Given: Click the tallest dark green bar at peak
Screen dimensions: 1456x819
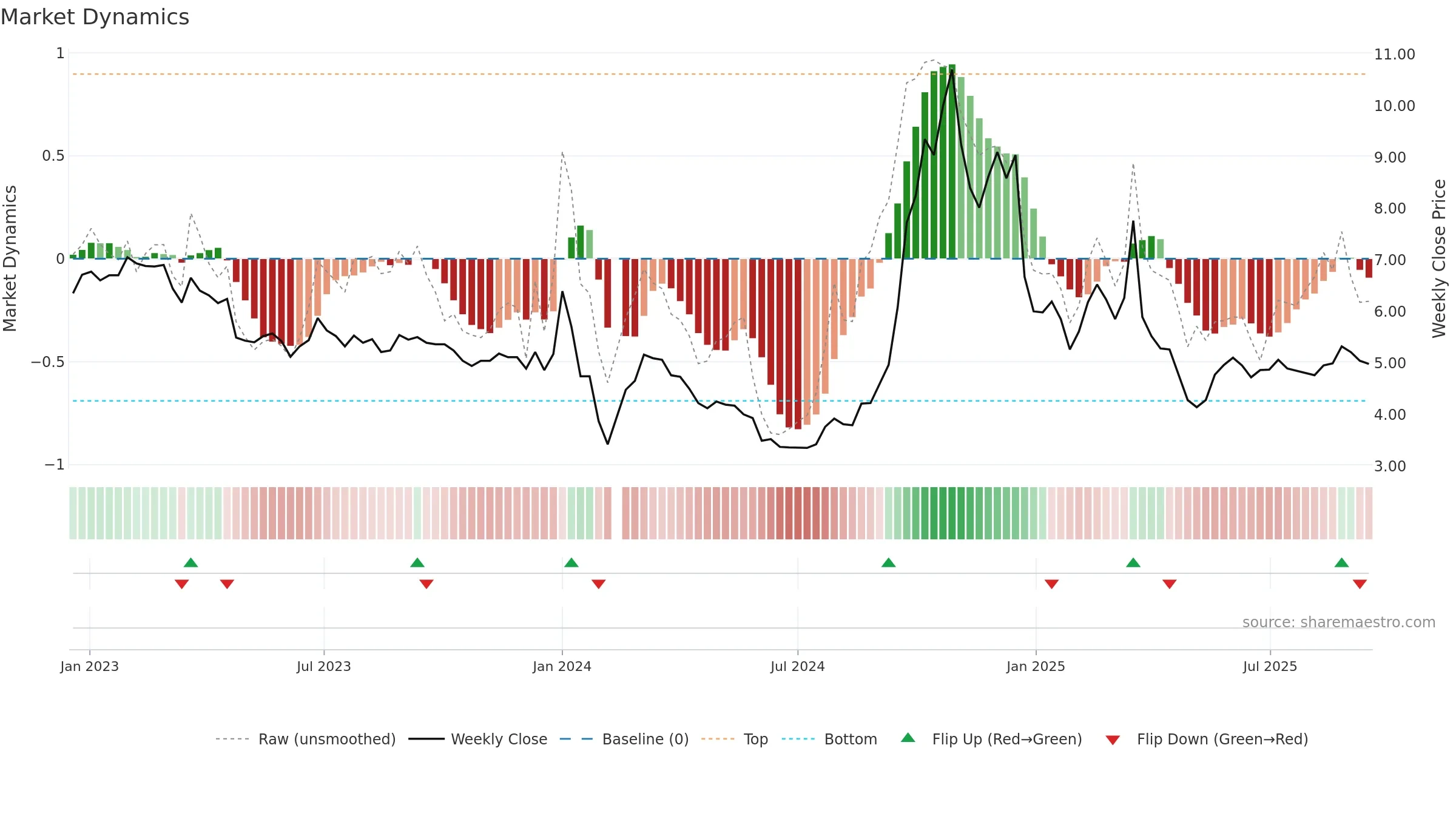Looking at the screenshot, I should [x=952, y=161].
